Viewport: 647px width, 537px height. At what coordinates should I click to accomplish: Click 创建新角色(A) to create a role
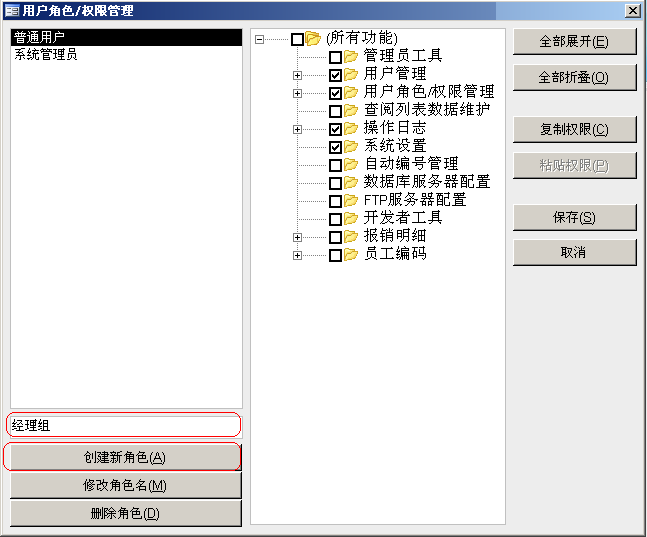[x=125, y=457]
